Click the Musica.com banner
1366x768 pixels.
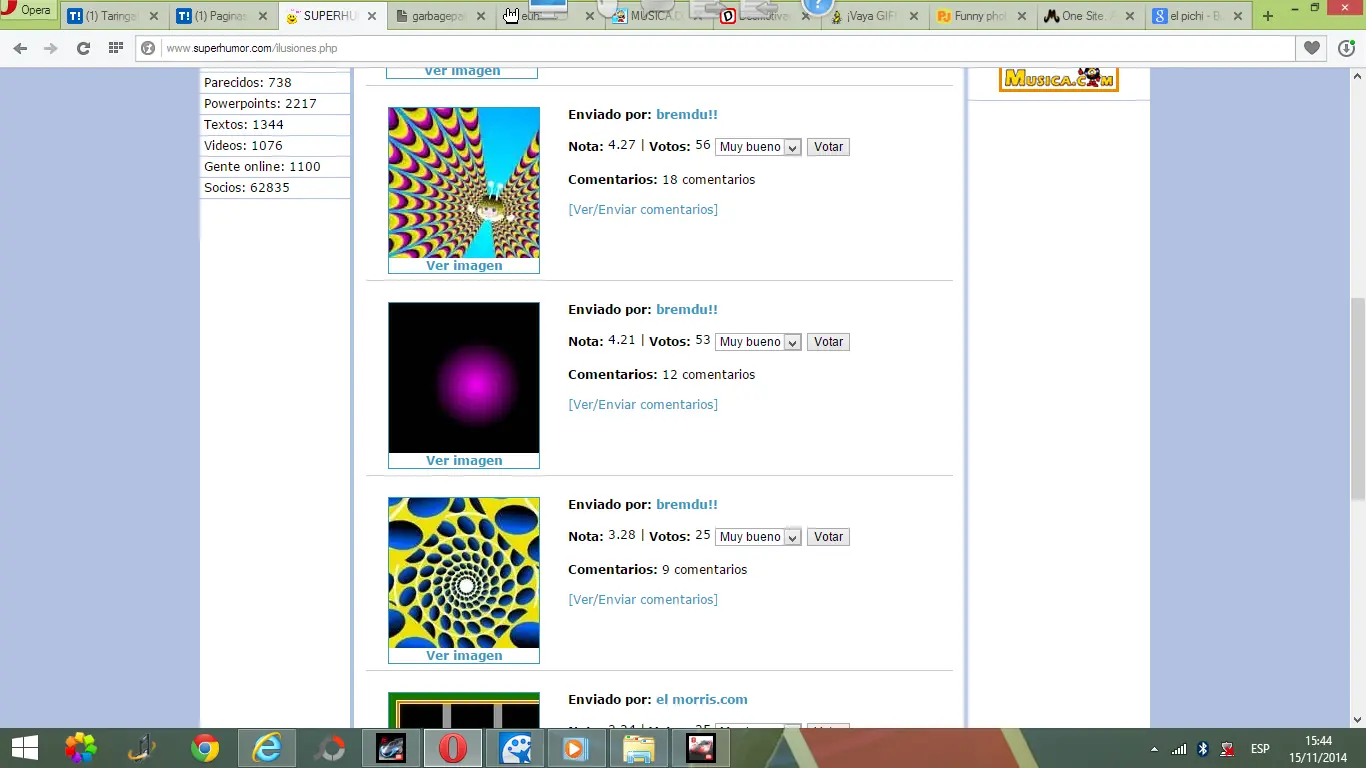1059,79
